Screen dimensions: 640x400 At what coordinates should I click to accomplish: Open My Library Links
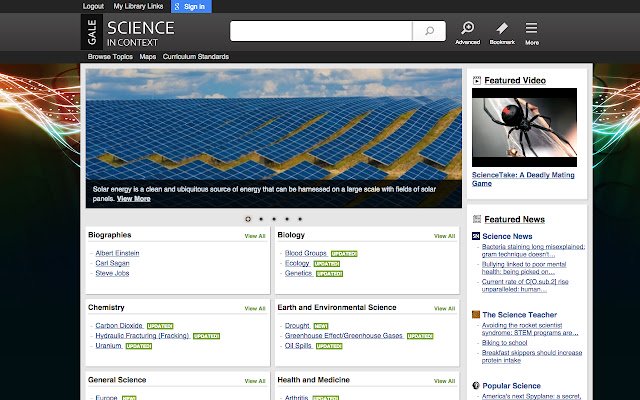coord(138,7)
